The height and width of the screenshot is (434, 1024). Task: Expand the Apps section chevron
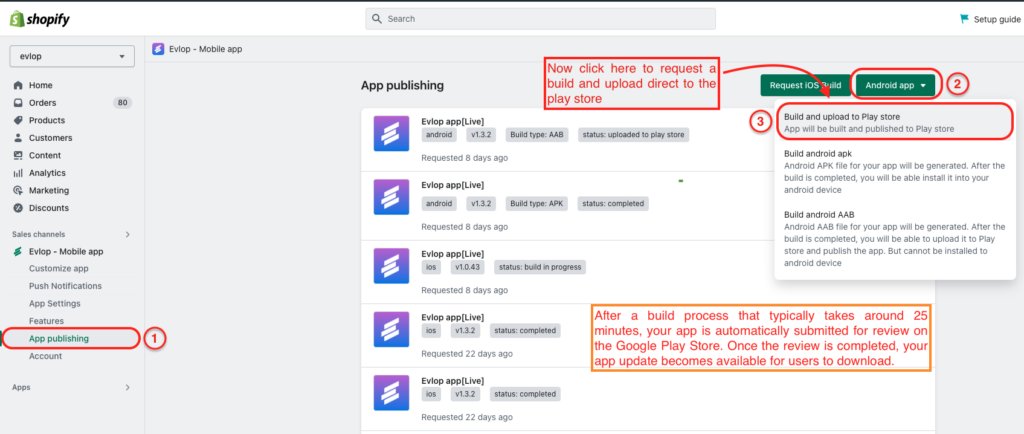(128, 388)
